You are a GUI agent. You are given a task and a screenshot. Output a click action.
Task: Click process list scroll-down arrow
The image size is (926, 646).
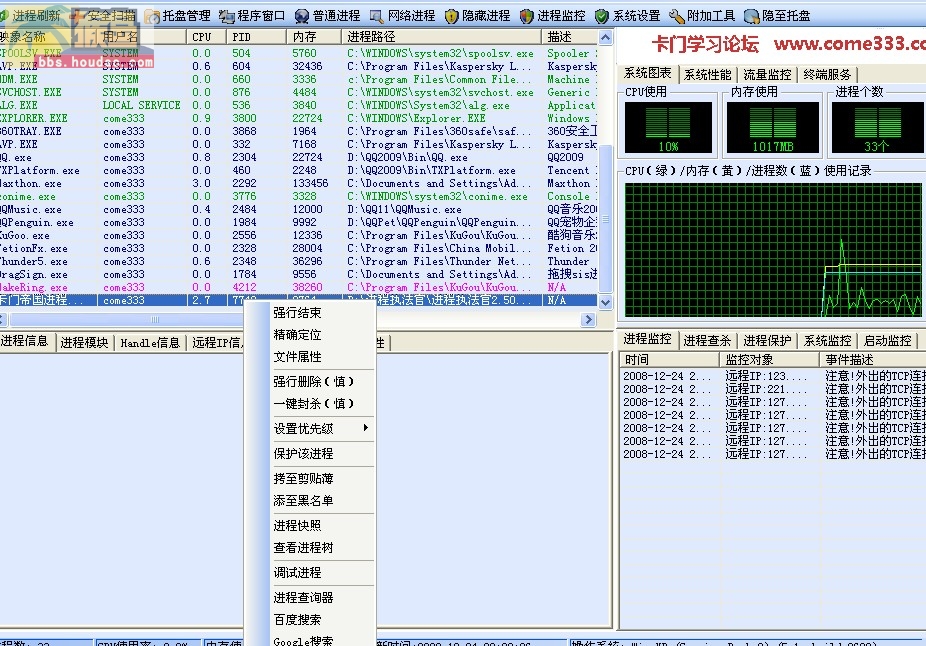pyautogui.click(x=605, y=302)
